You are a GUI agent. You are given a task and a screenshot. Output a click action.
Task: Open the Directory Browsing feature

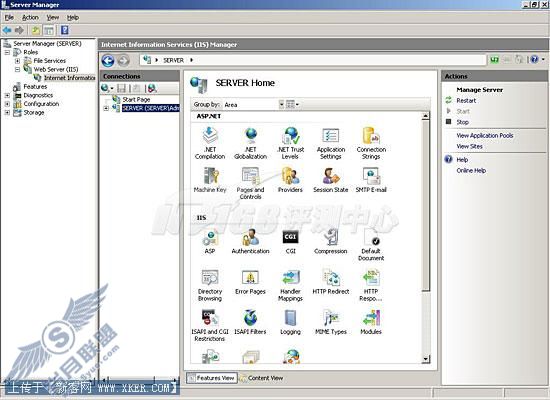tap(210, 285)
